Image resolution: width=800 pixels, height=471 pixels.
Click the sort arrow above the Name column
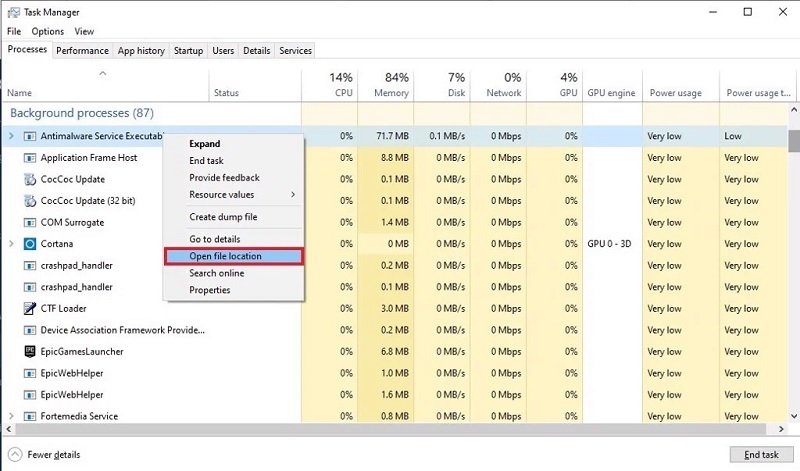pos(103,73)
